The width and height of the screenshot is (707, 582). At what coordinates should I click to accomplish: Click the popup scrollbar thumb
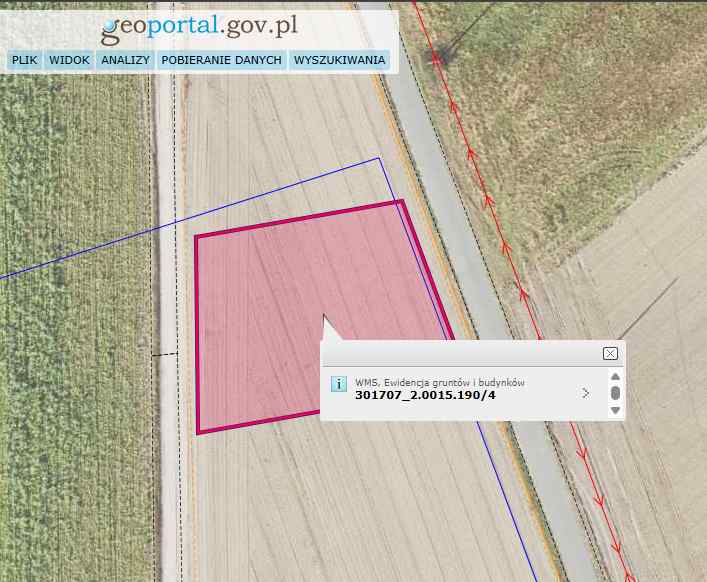615,393
